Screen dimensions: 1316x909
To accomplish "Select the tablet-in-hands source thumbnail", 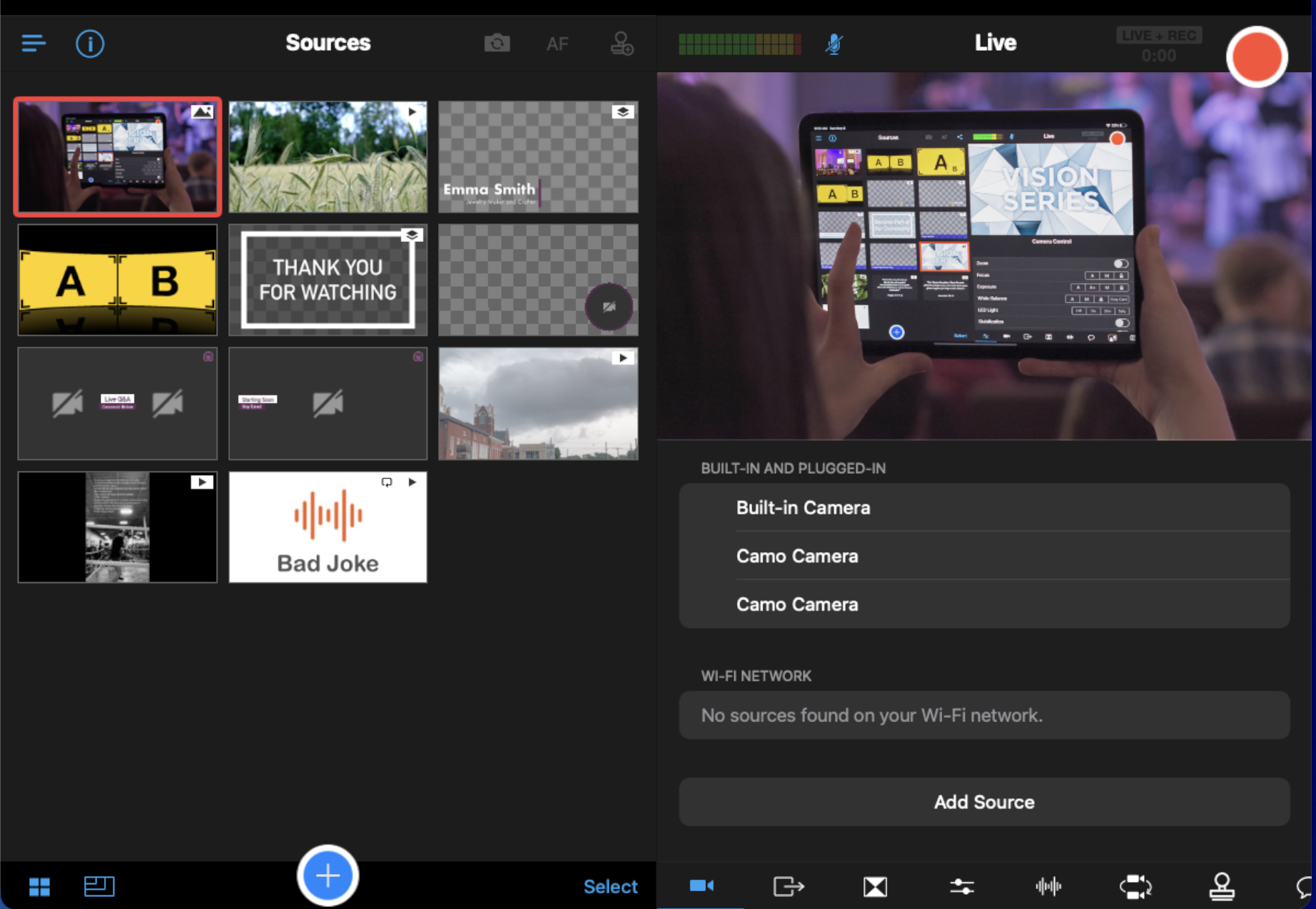I will tap(118, 157).
